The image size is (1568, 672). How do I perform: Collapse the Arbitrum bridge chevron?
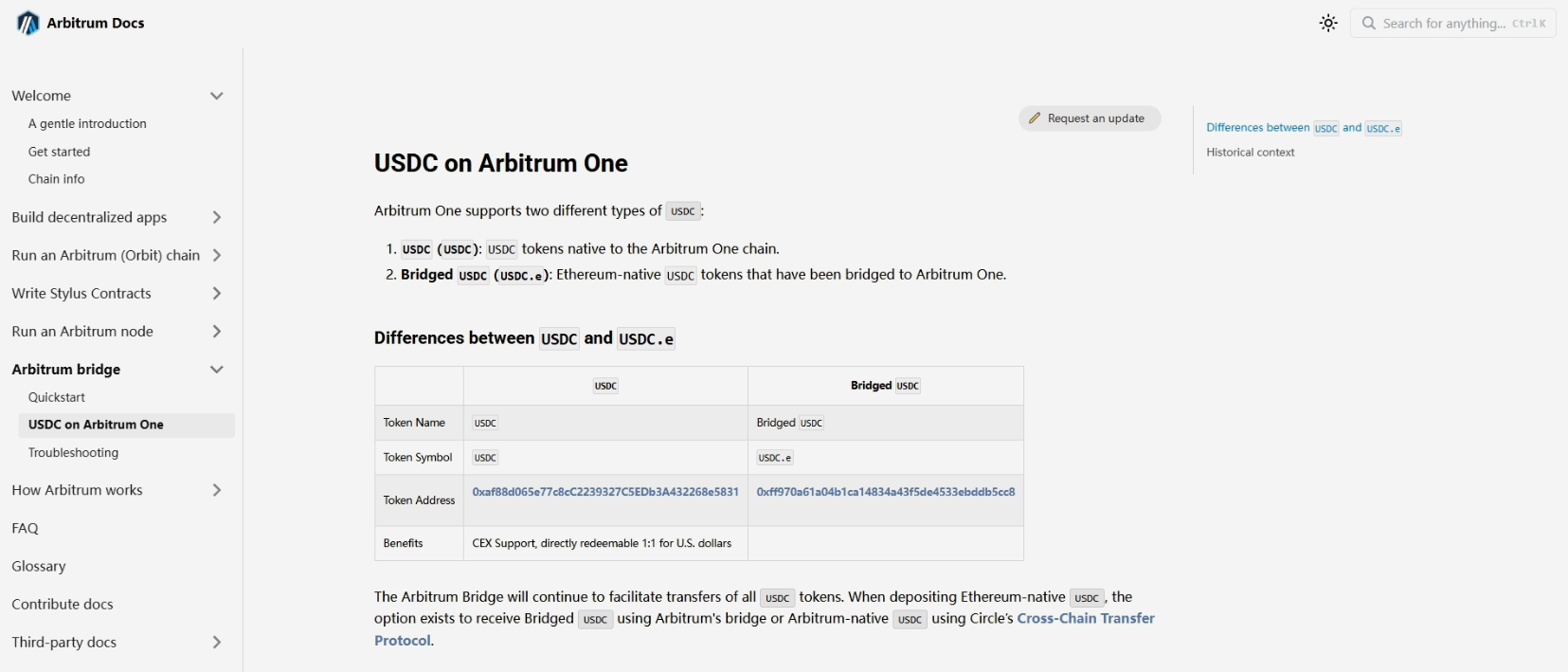pos(217,370)
